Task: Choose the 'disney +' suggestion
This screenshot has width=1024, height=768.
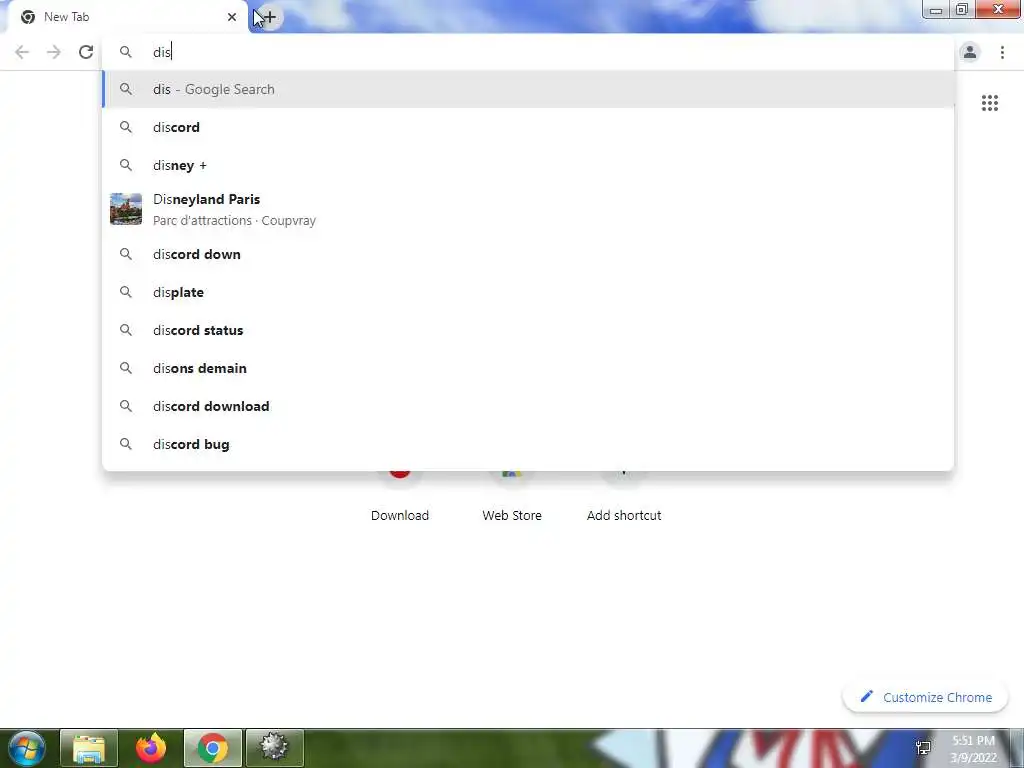Action: tap(528, 165)
